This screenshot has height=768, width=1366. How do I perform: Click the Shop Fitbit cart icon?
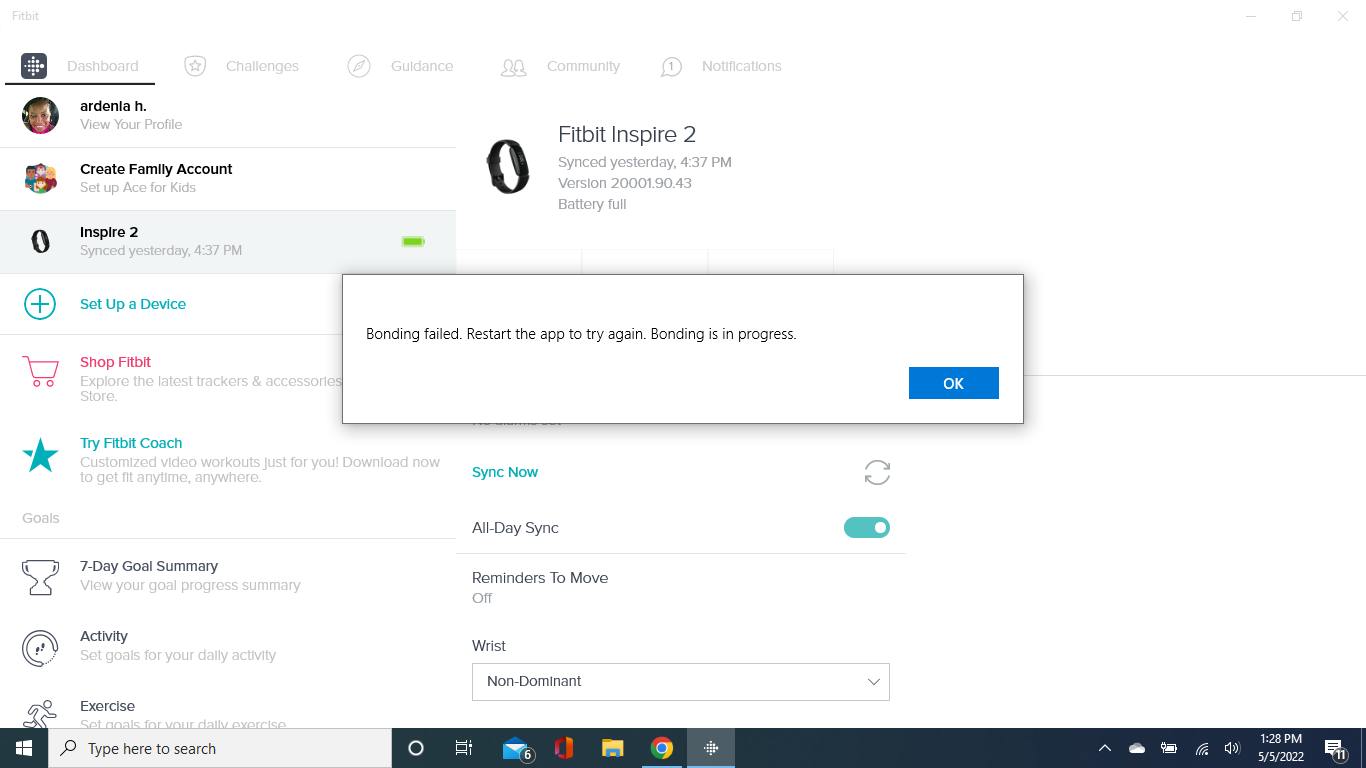coord(40,372)
